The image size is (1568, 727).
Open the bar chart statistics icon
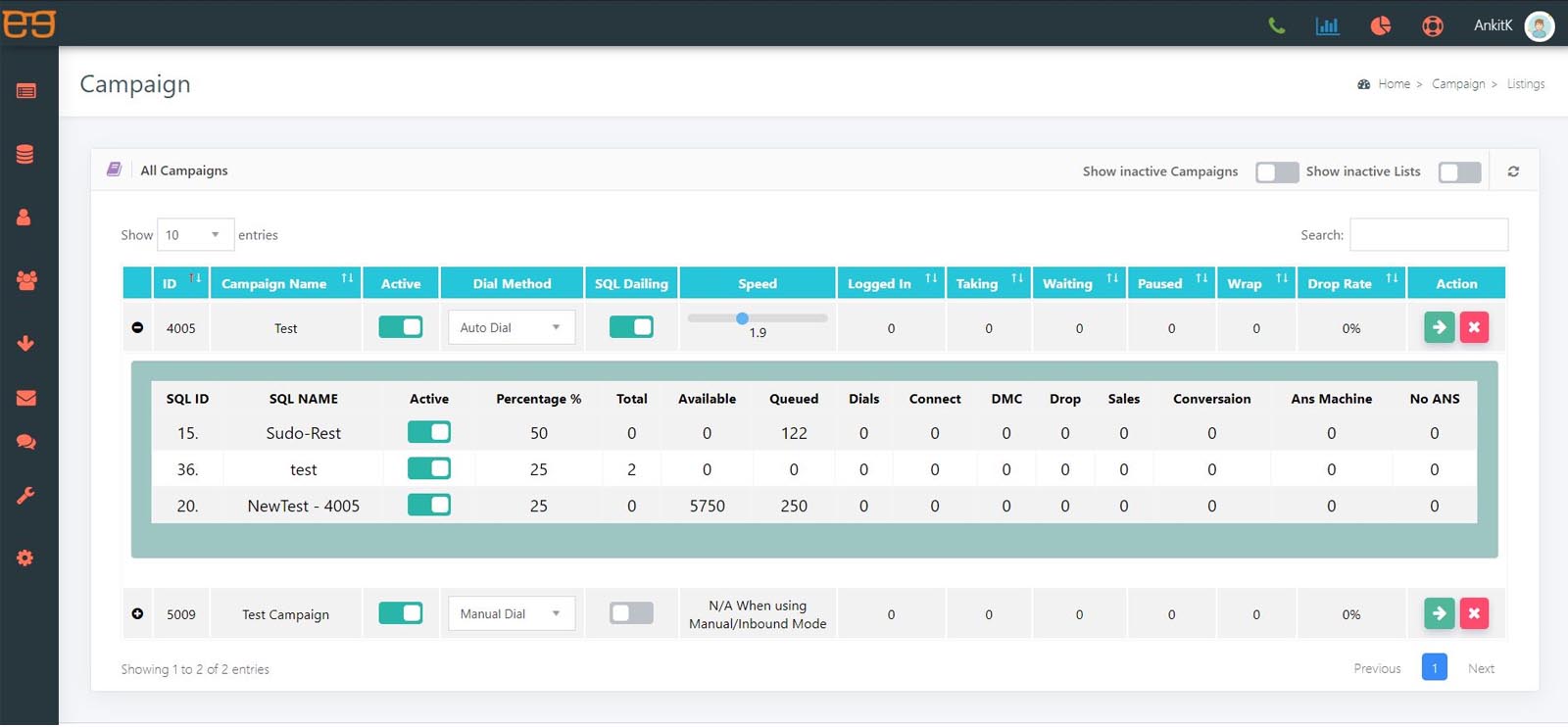(x=1327, y=25)
